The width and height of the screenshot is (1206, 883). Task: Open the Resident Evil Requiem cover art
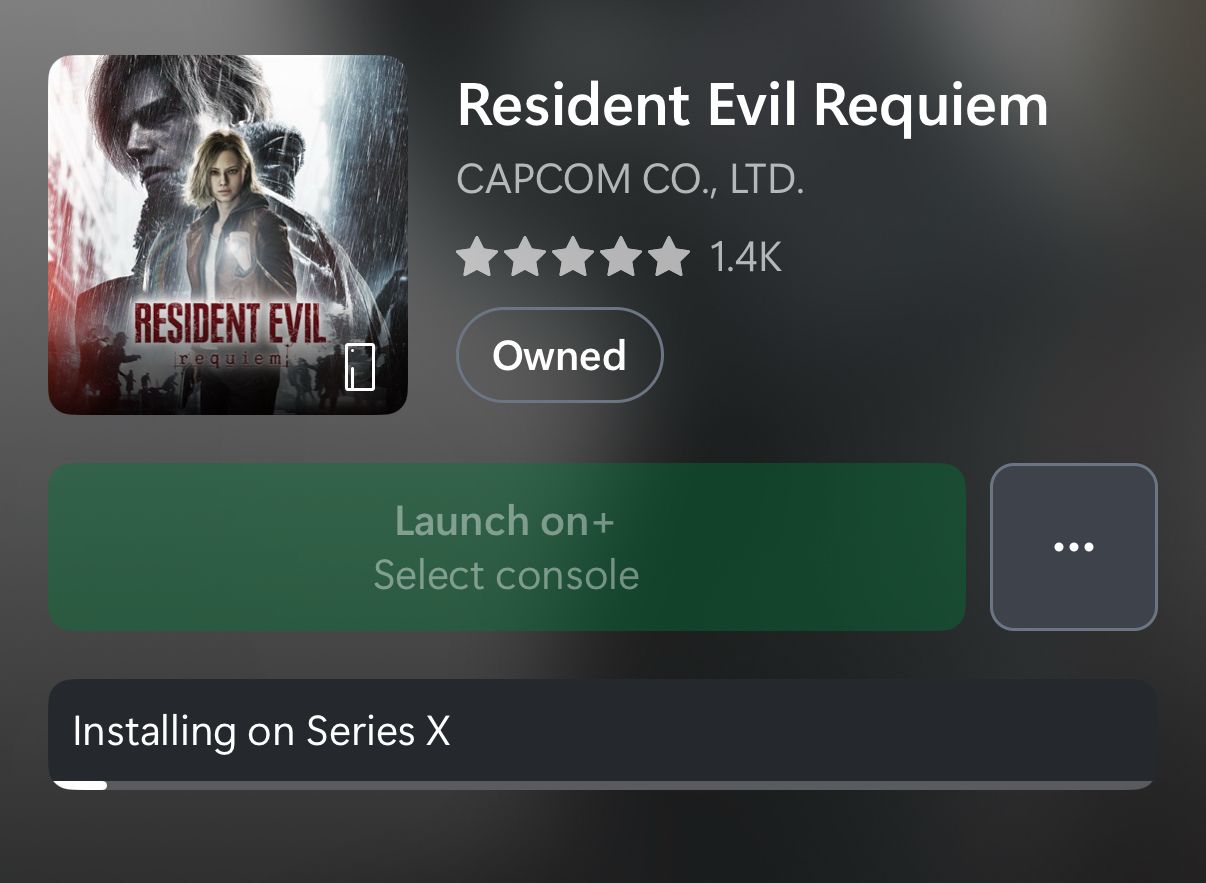click(228, 234)
